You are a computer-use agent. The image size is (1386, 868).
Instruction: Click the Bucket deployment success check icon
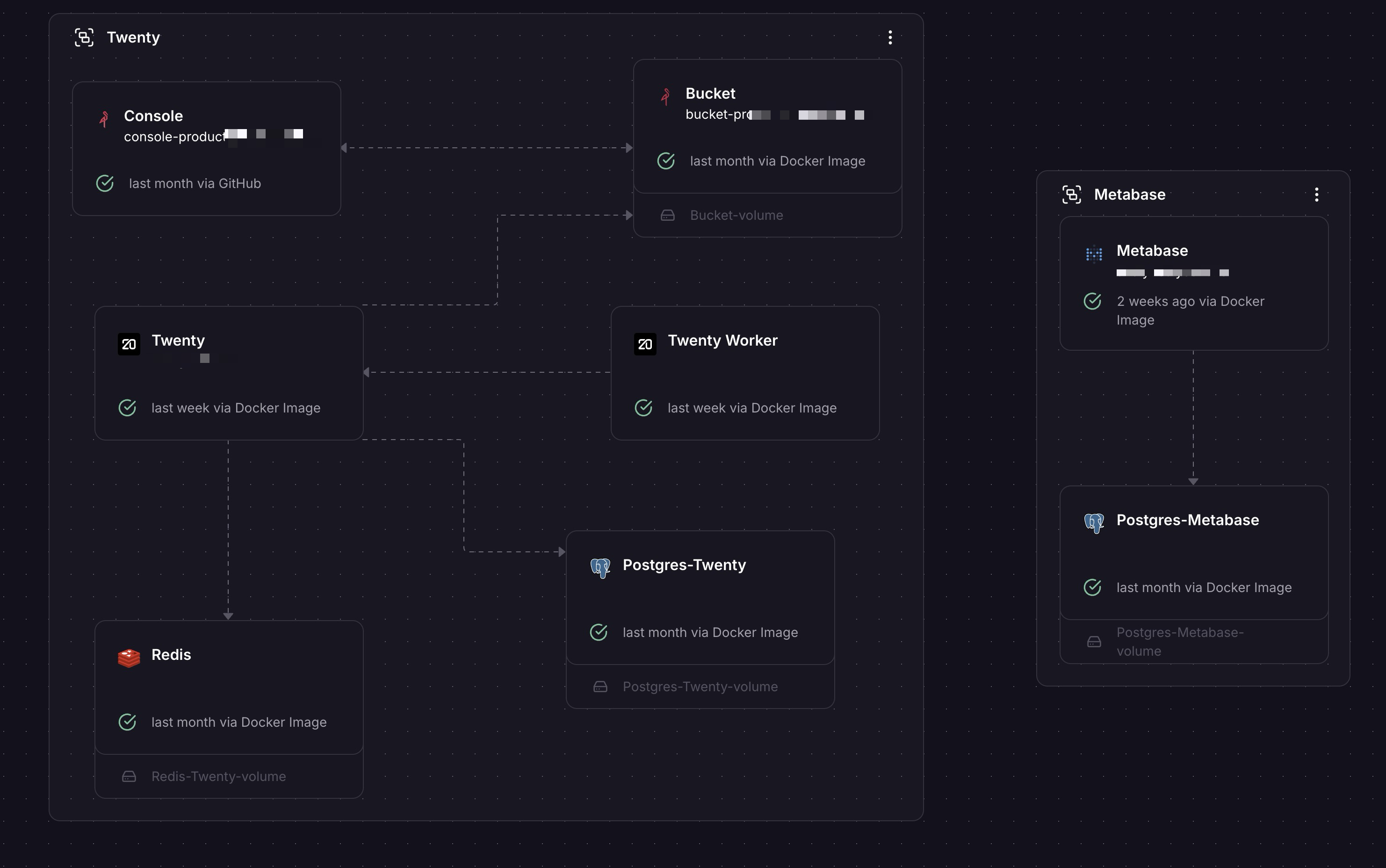point(666,161)
